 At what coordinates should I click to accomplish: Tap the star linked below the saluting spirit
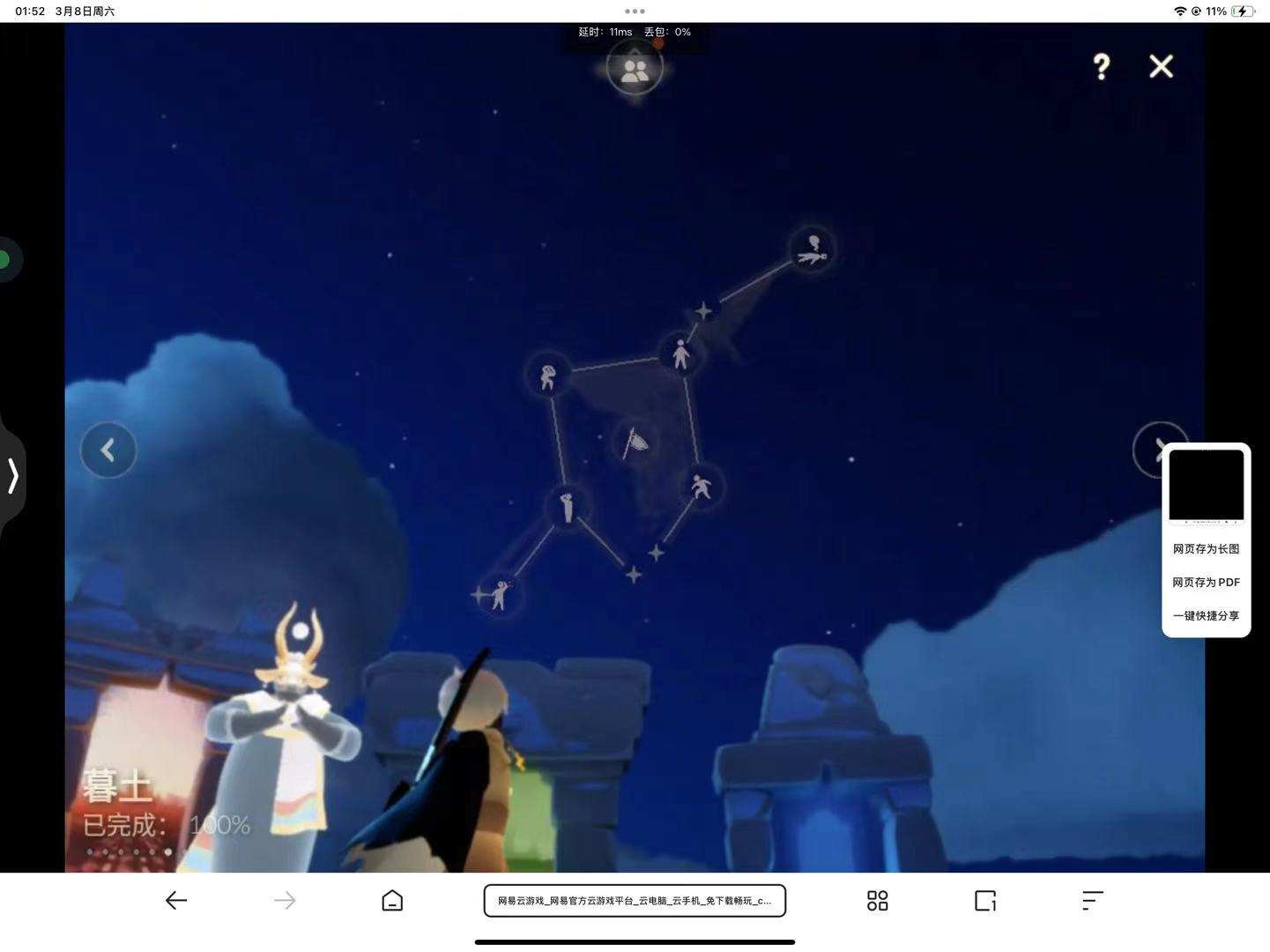(x=633, y=575)
